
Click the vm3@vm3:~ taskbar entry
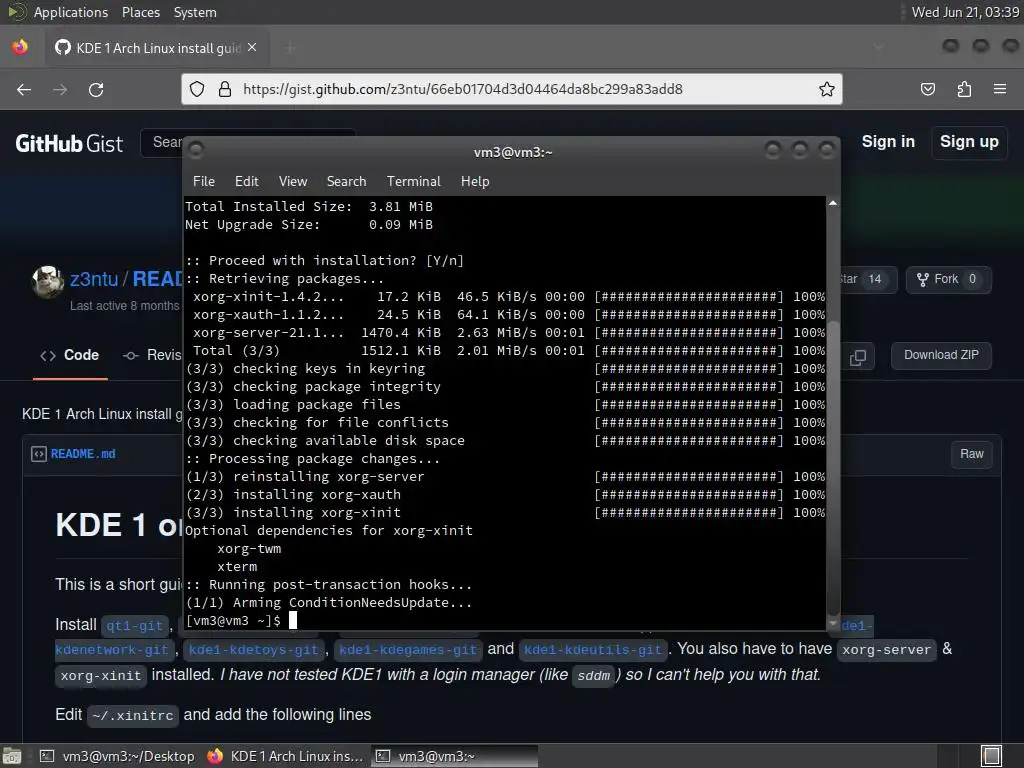point(455,756)
